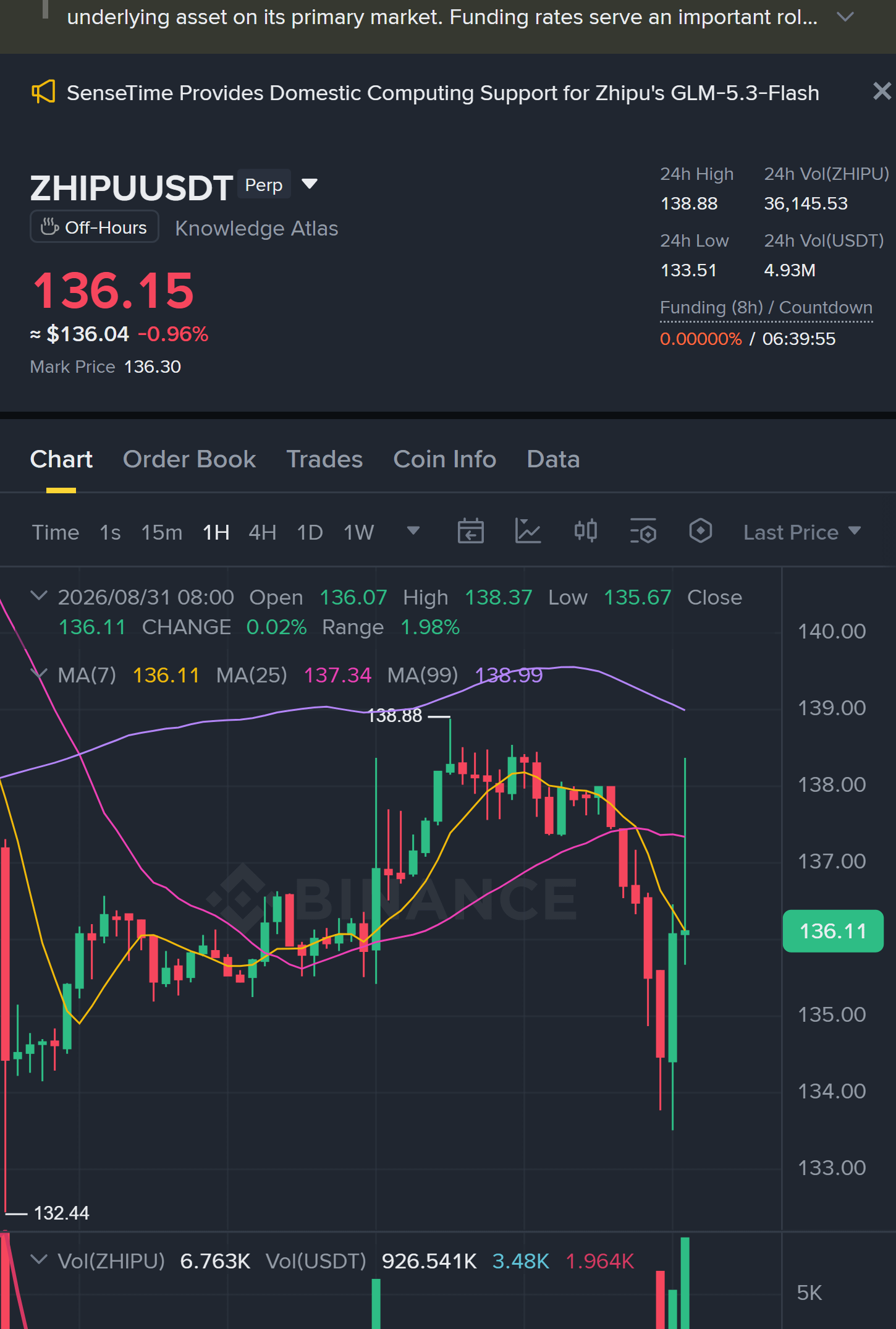Screen dimensions: 896x1329
Task: Open the Data tab
Action: click(x=553, y=459)
